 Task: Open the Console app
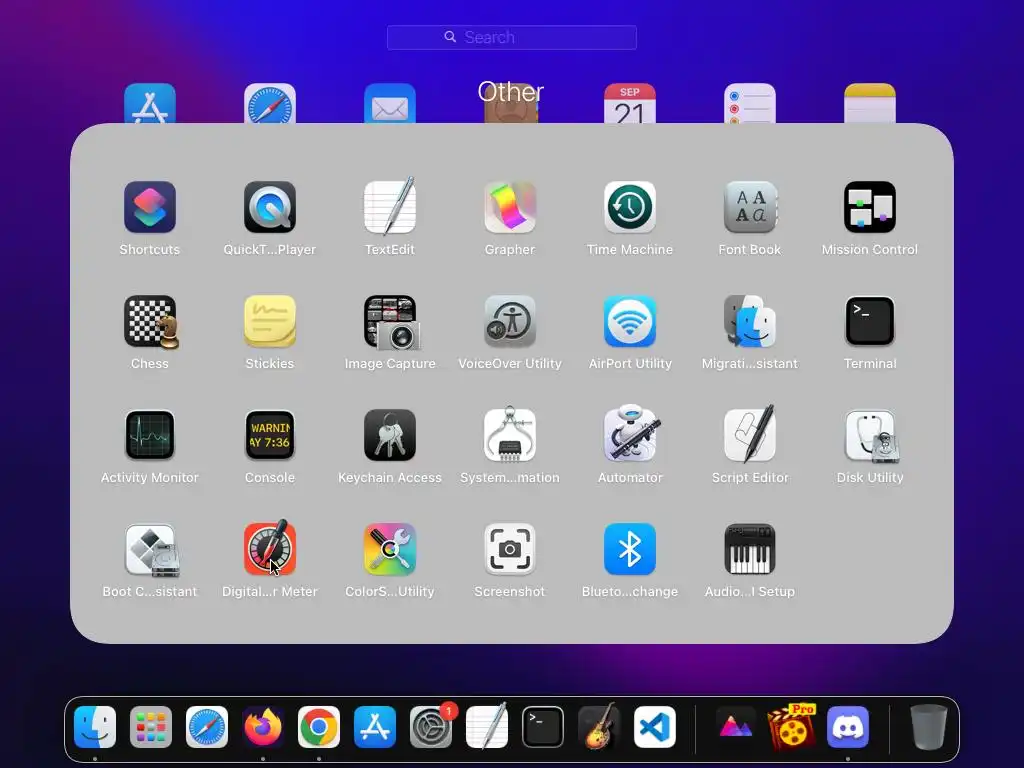point(270,435)
